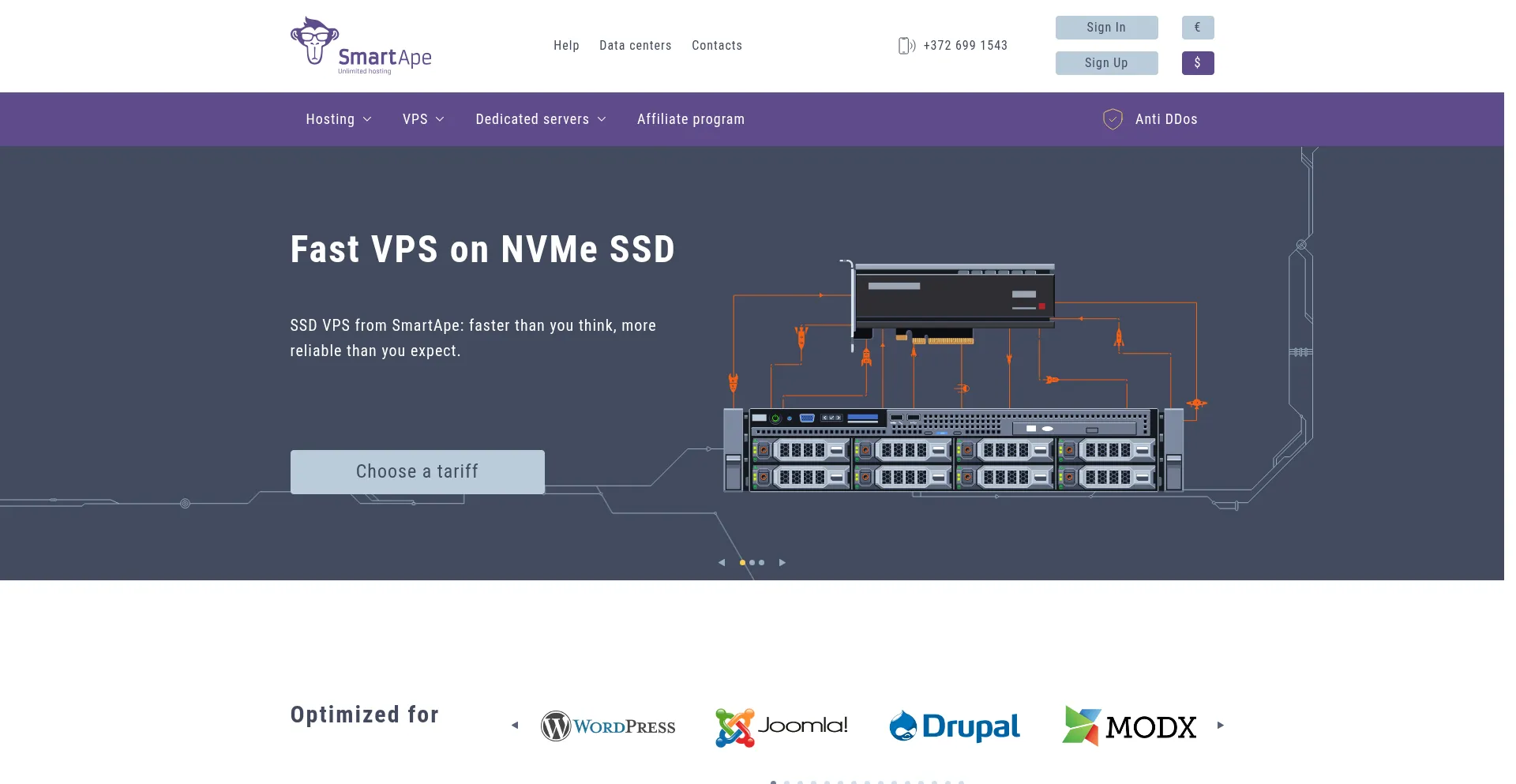
Task: Click the Sign In button
Action: 1106,28
